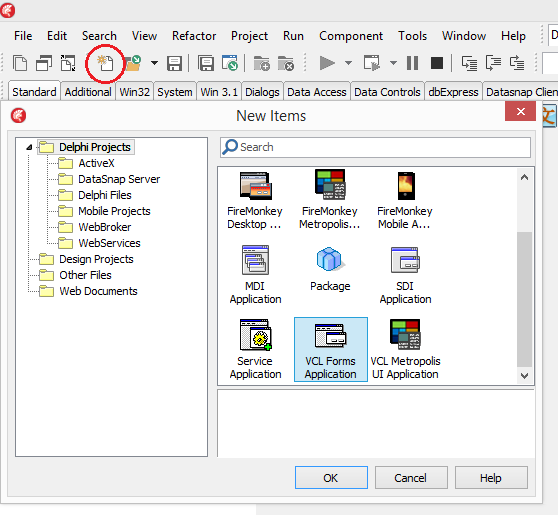This screenshot has width=558, height=515.
Task: Click the Save All toolbar icon
Action: (x=206, y=63)
